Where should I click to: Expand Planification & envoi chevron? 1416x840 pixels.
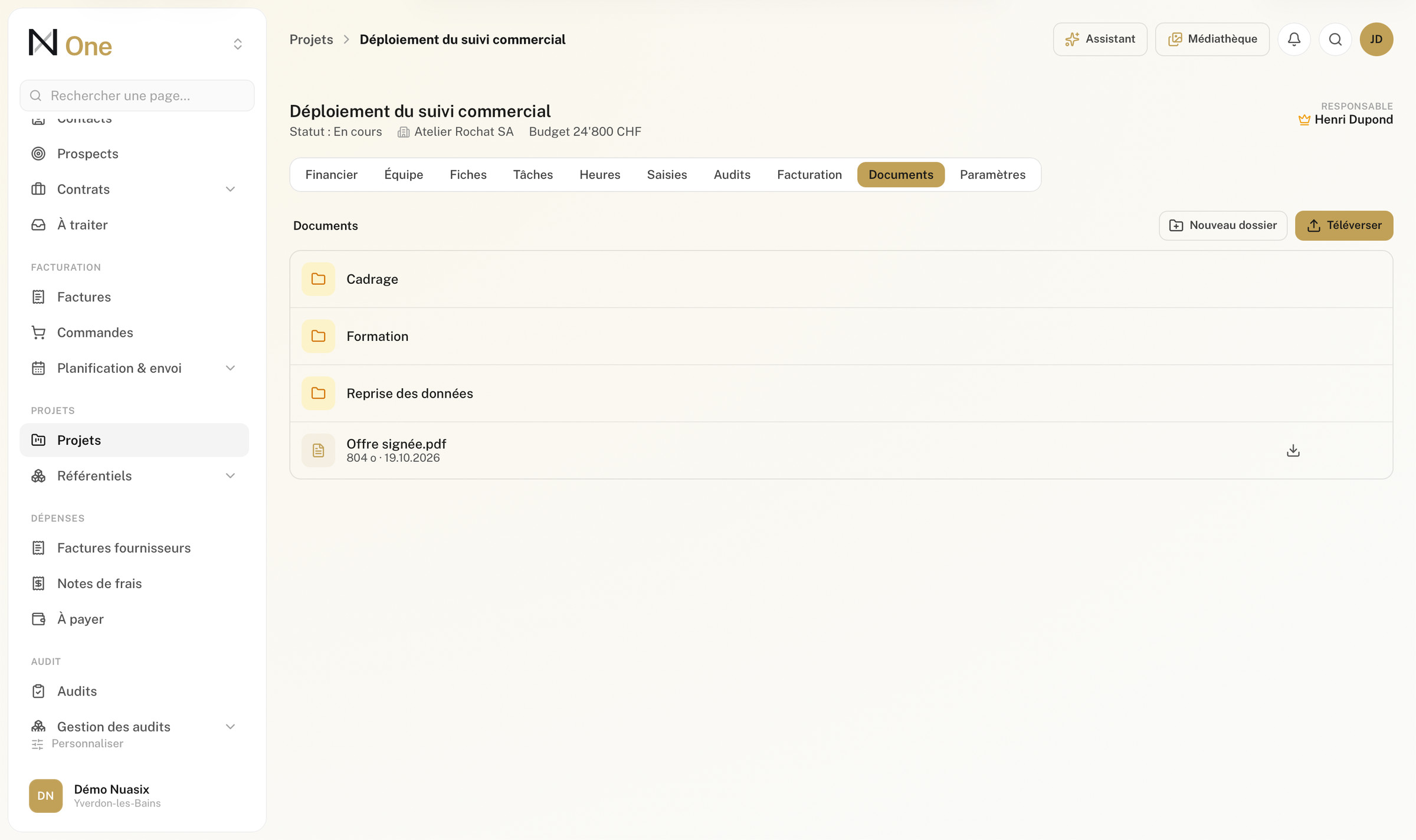tap(230, 368)
